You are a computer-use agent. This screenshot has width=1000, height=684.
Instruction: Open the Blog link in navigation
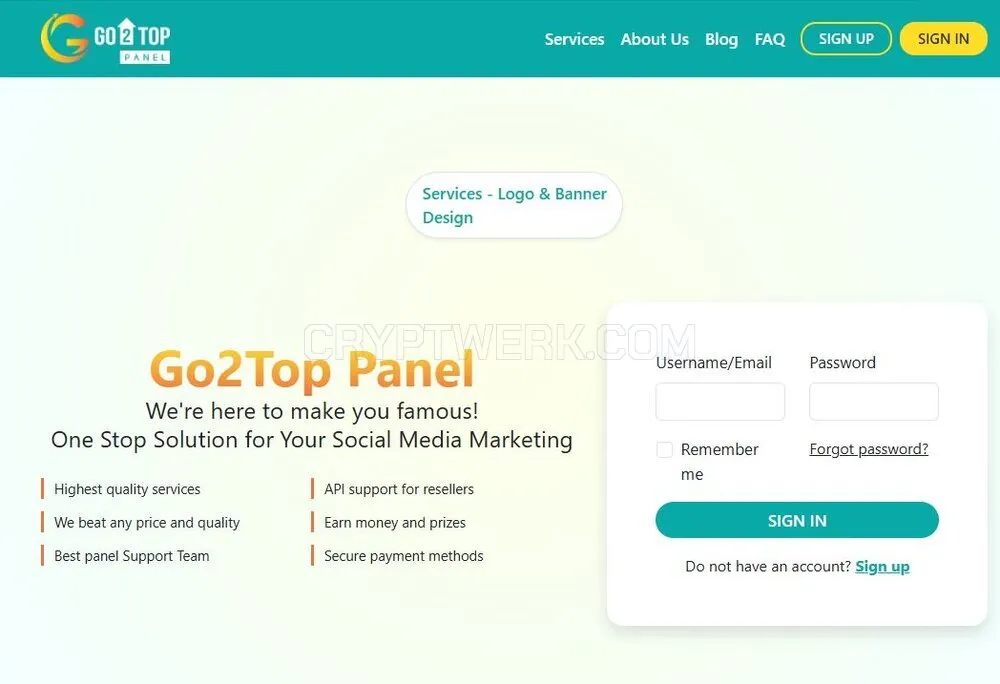721,39
